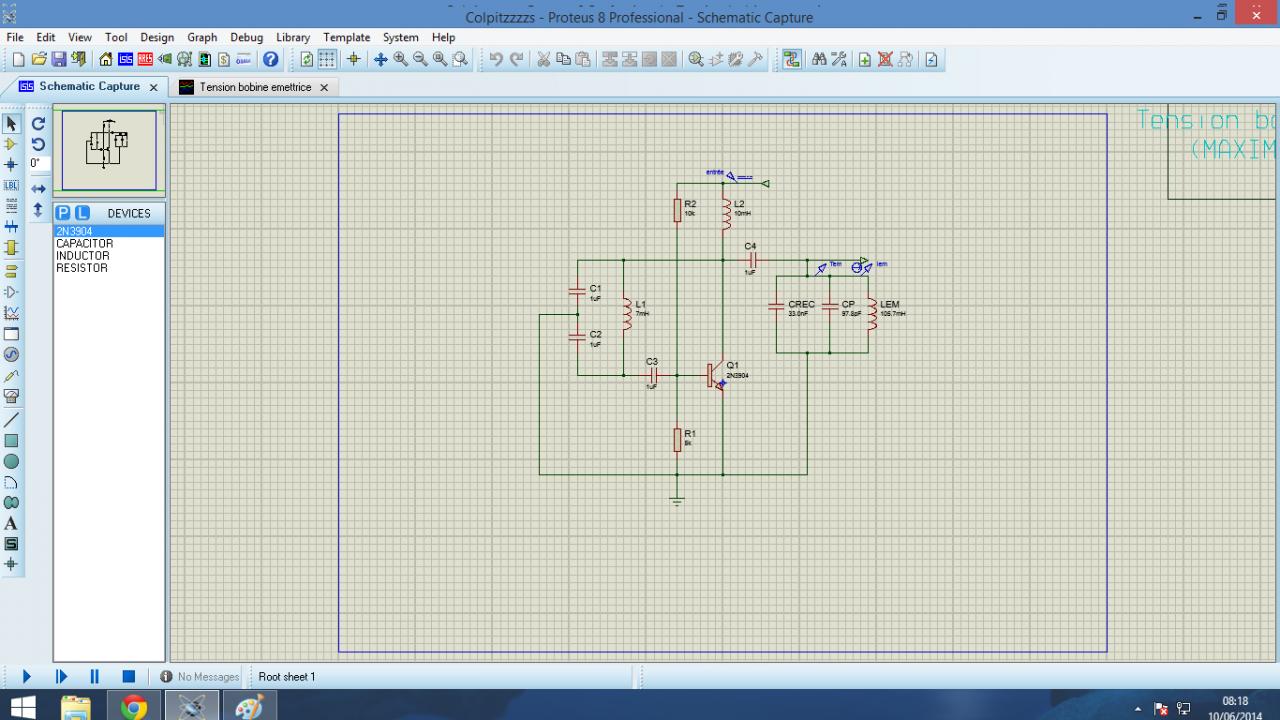Click the Pick devices P button

pyautogui.click(x=63, y=213)
